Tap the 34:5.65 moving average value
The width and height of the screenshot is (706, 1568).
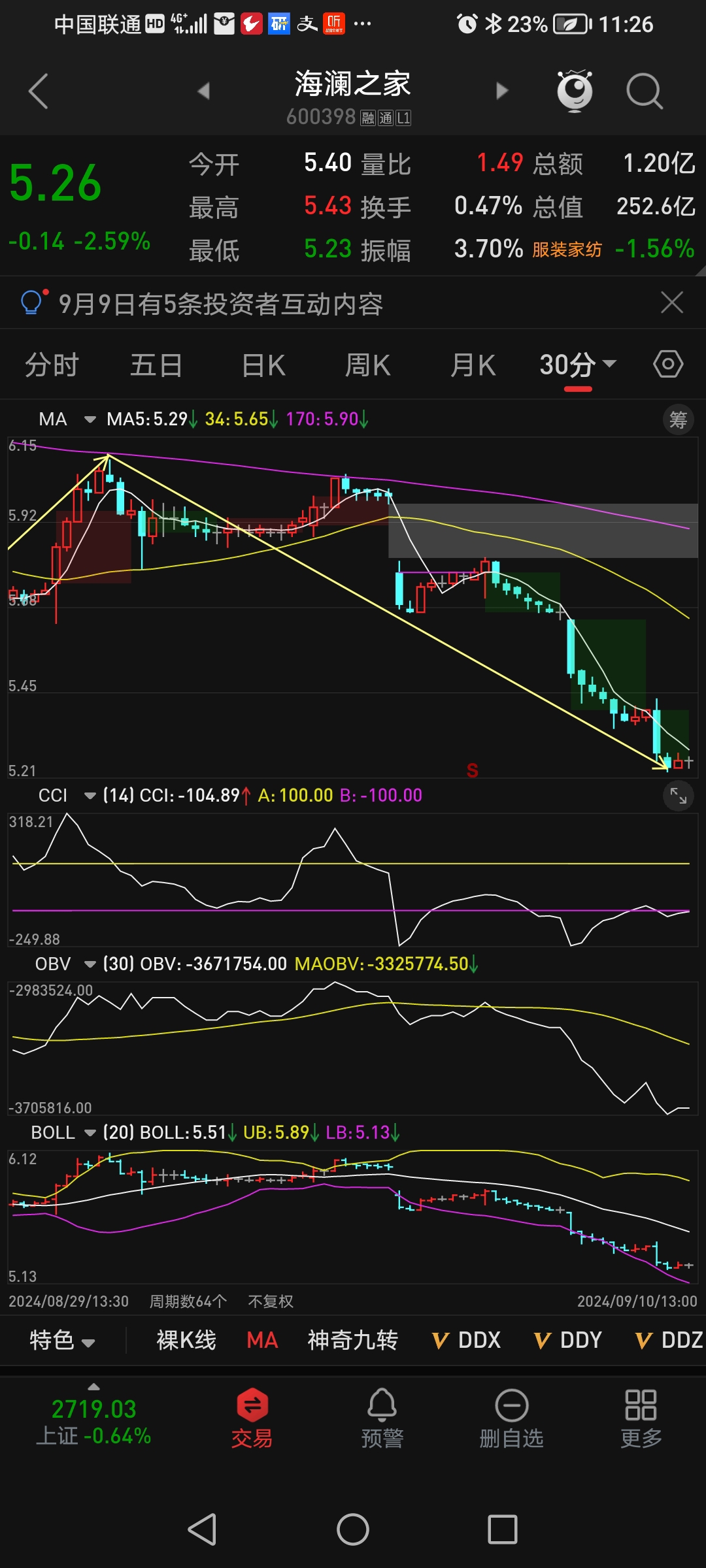[x=241, y=419]
